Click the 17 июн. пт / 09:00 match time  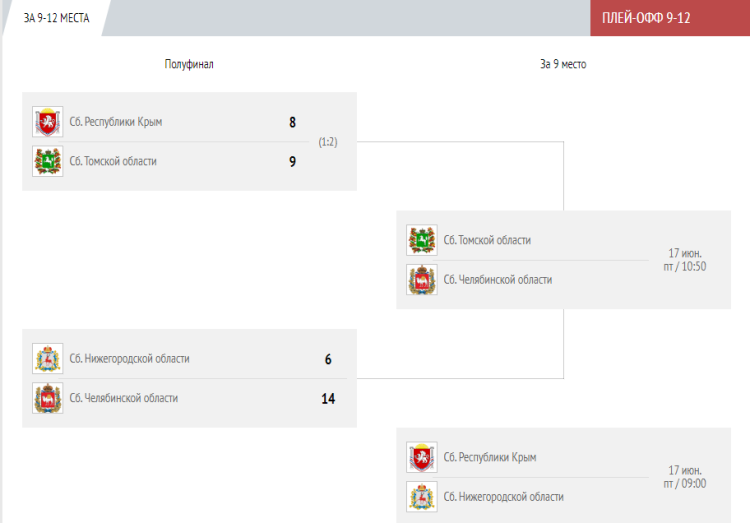(685, 477)
